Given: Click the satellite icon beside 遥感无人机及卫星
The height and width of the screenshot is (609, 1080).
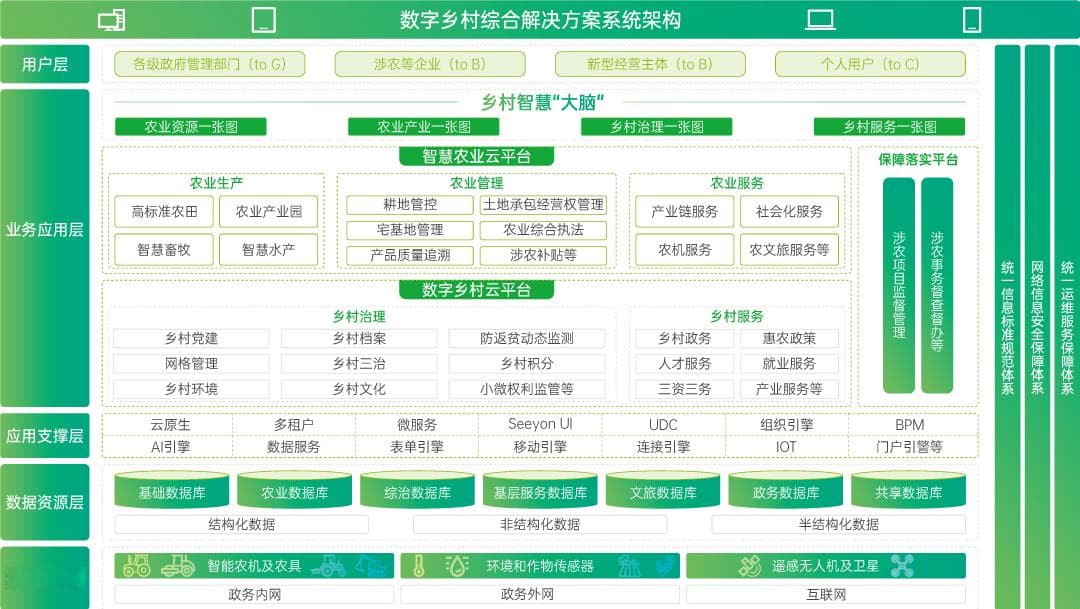Looking at the screenshot, I should click(749, 566).
